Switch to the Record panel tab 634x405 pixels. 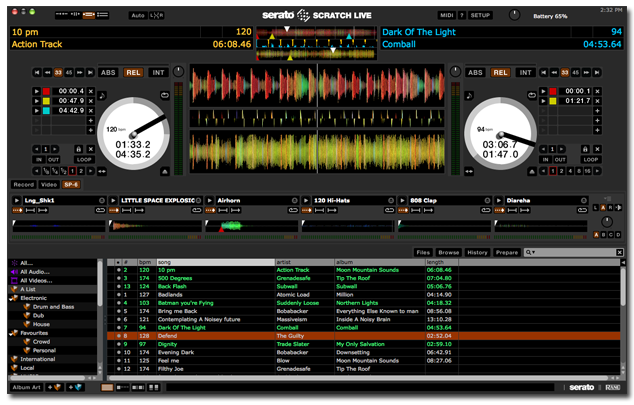point(24,185)
